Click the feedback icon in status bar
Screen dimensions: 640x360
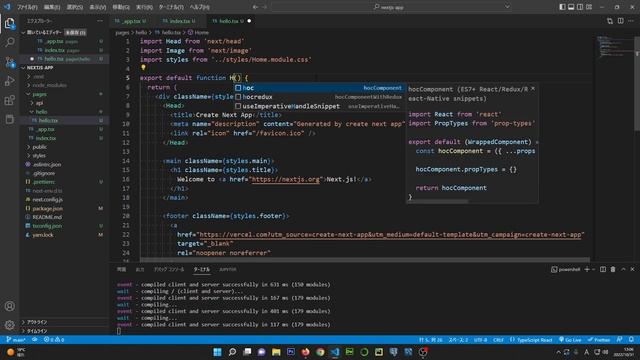coord(620,340)
